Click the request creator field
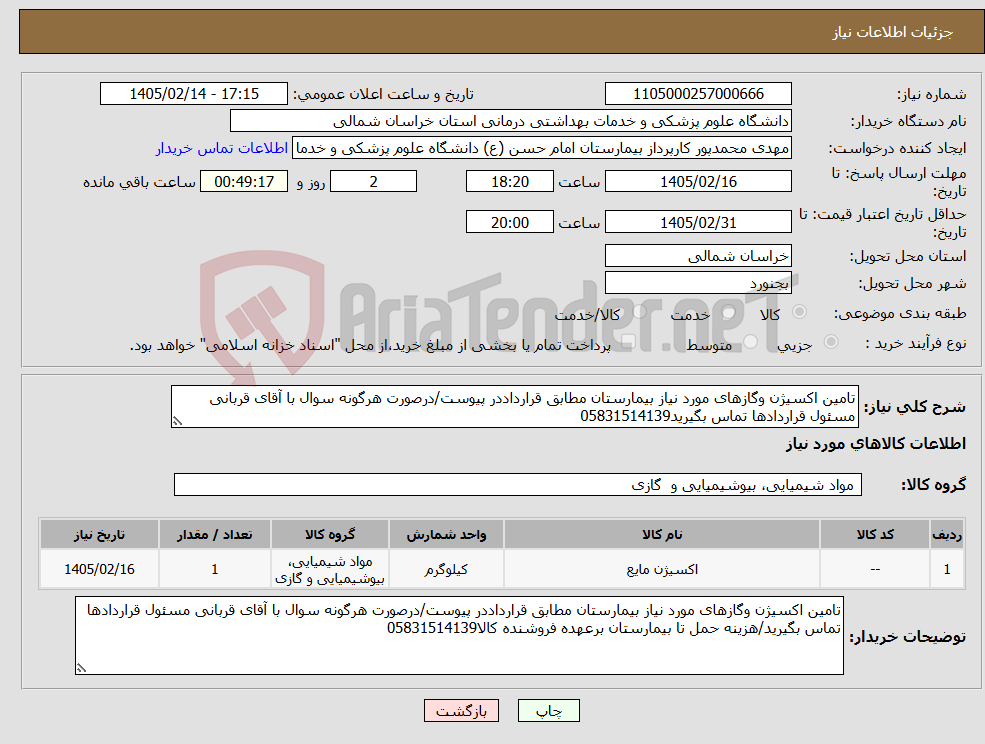This screenshot has height=744, width=985. [542, 148]
